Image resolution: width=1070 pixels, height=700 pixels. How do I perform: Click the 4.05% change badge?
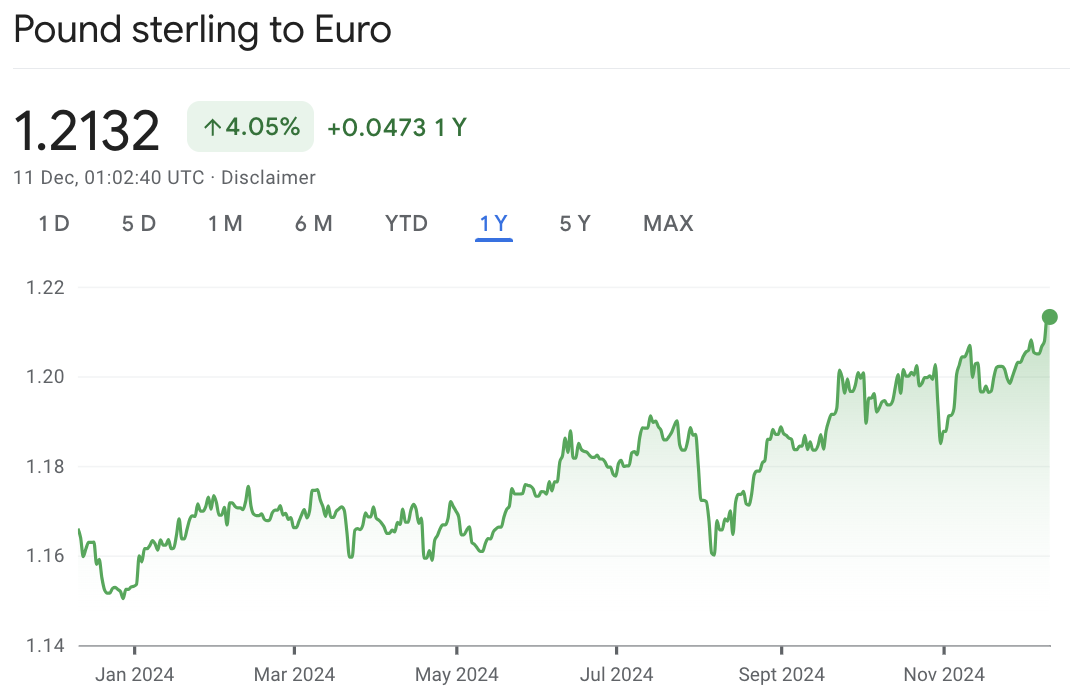pos(250,127)
